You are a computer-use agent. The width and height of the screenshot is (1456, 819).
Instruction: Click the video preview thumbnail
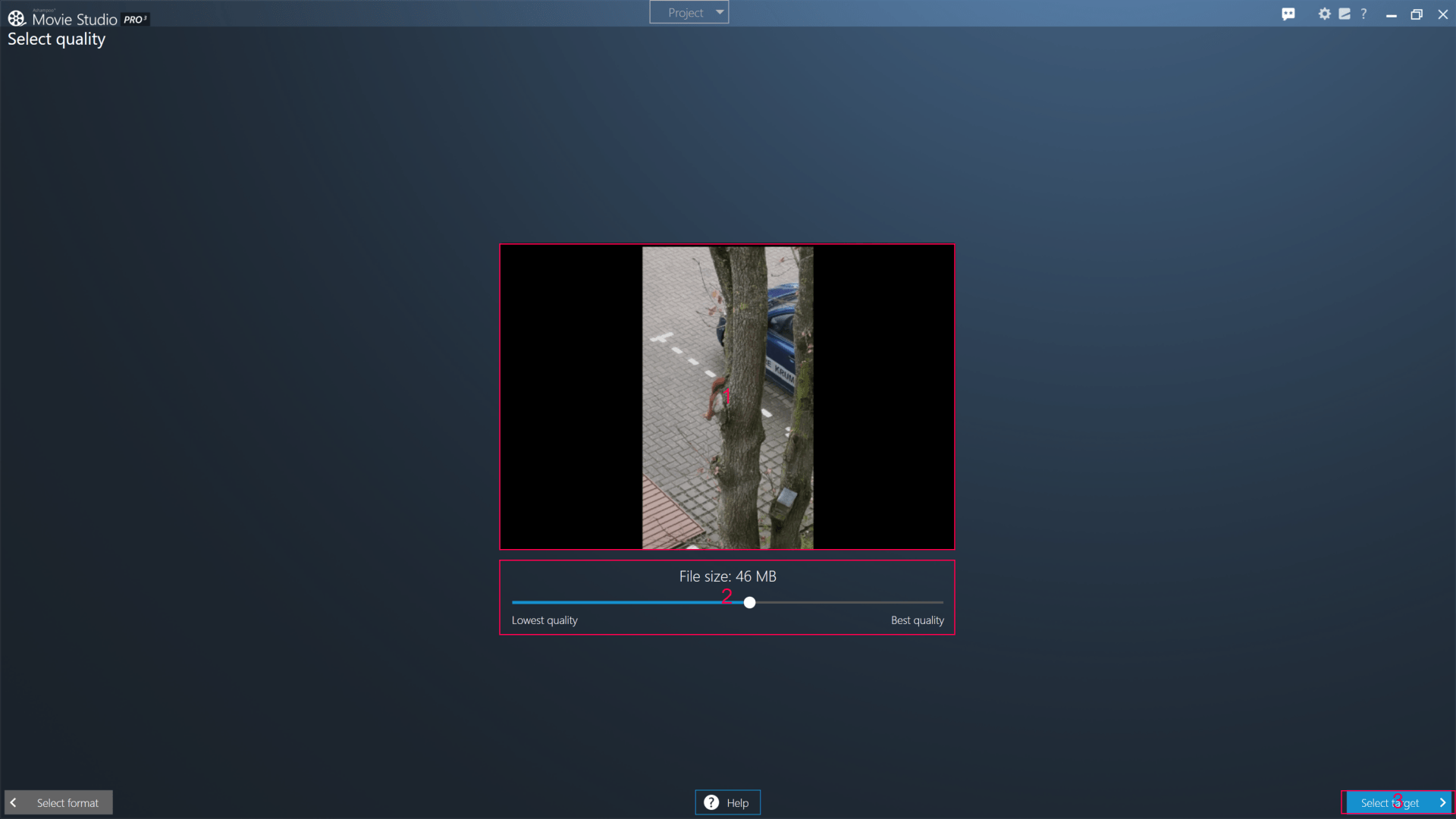click(x=726, y=397)
